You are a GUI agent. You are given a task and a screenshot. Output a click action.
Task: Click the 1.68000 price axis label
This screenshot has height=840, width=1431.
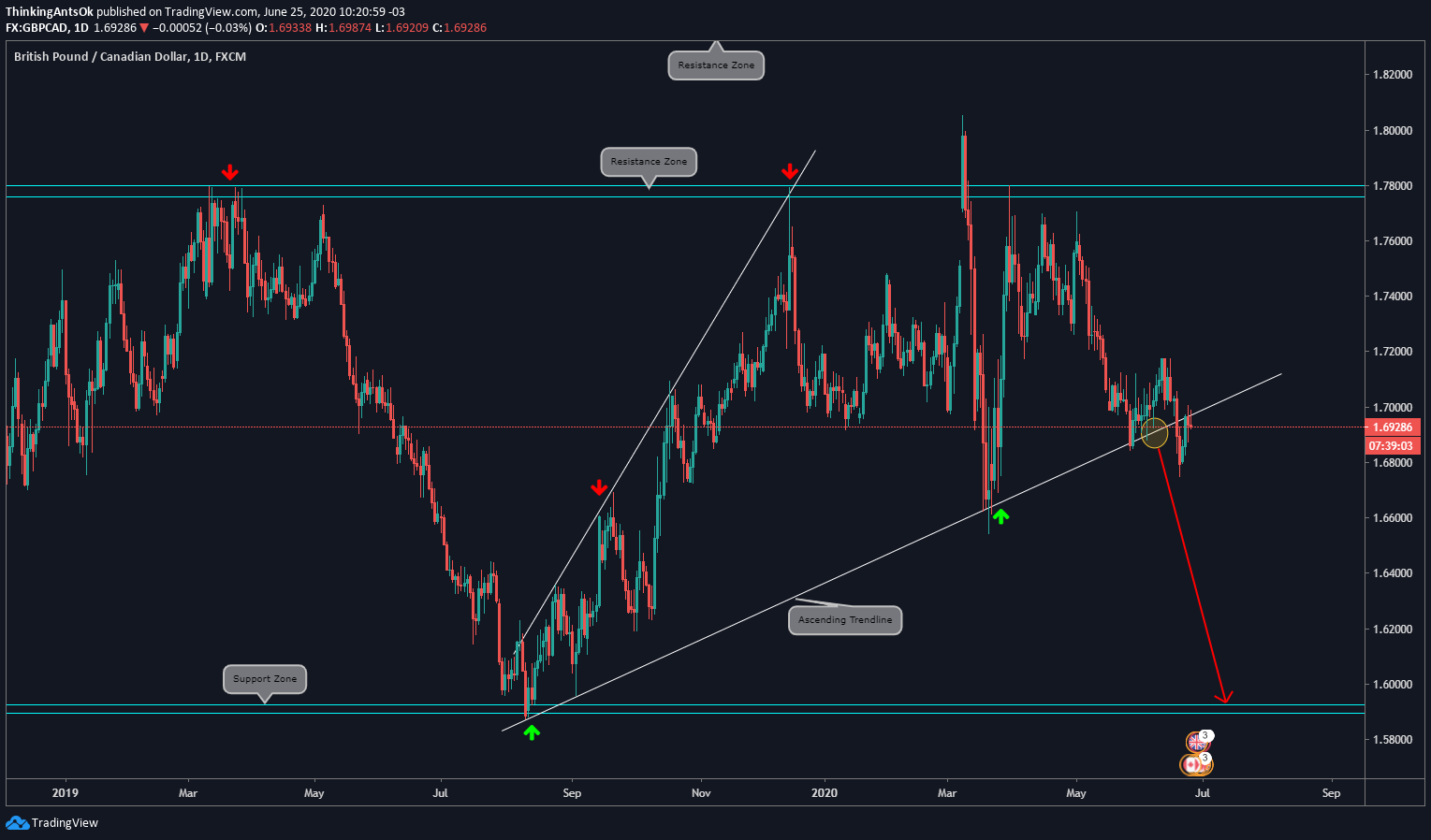[x=1392, y=463]
